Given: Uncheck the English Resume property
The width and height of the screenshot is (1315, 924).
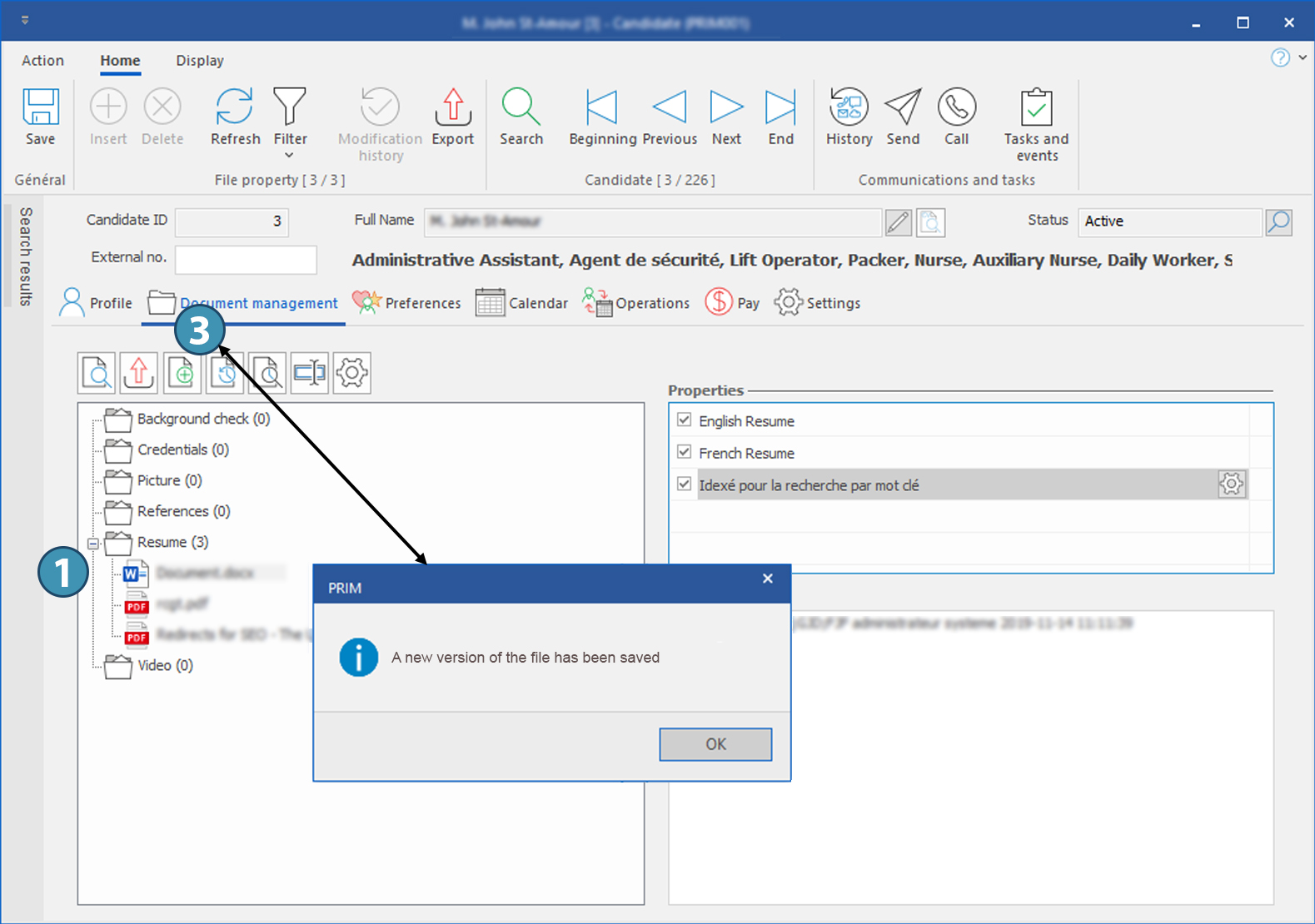Looking at the screenshot, I should (685, 420).
